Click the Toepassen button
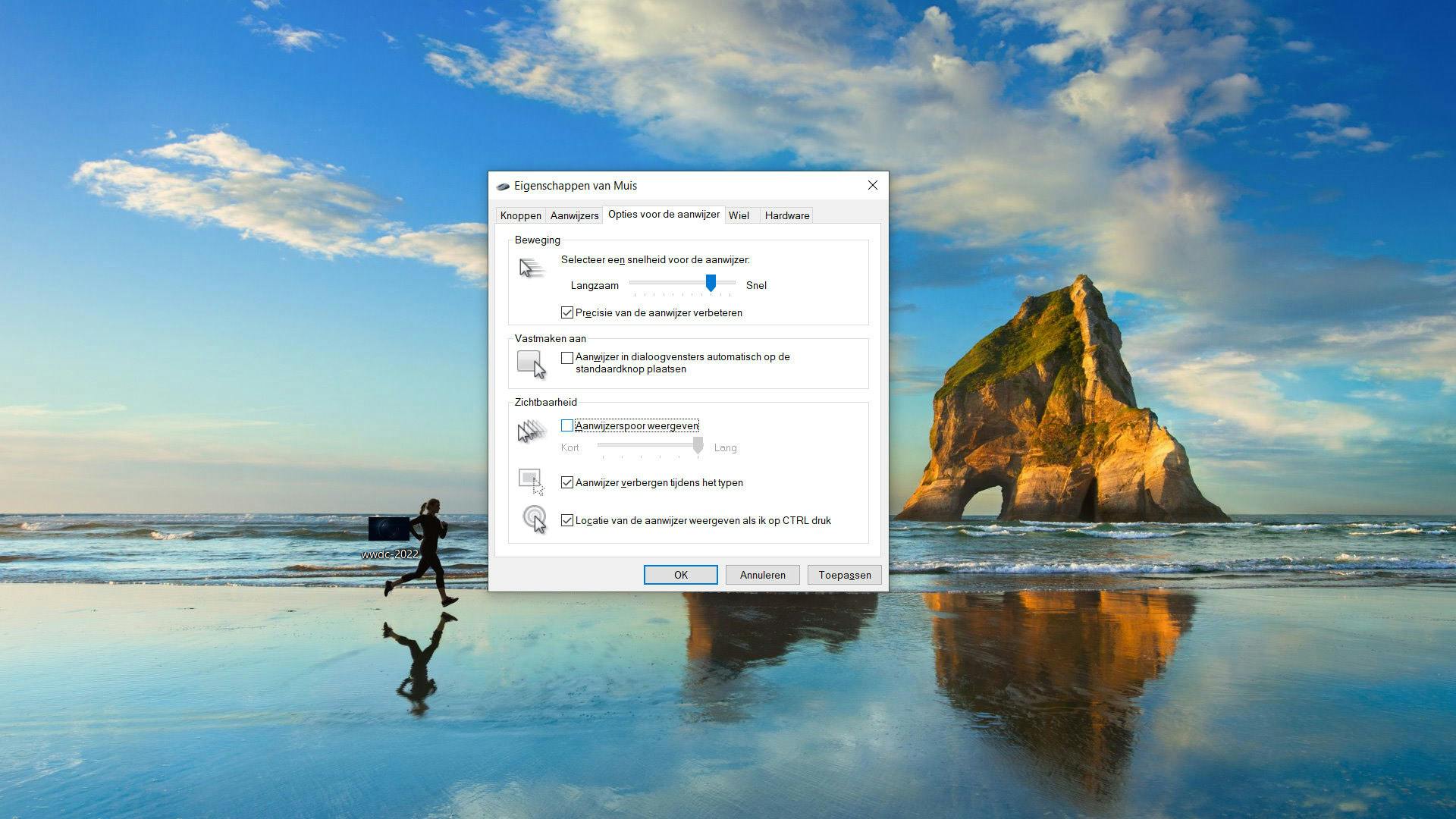 point(844,575)
